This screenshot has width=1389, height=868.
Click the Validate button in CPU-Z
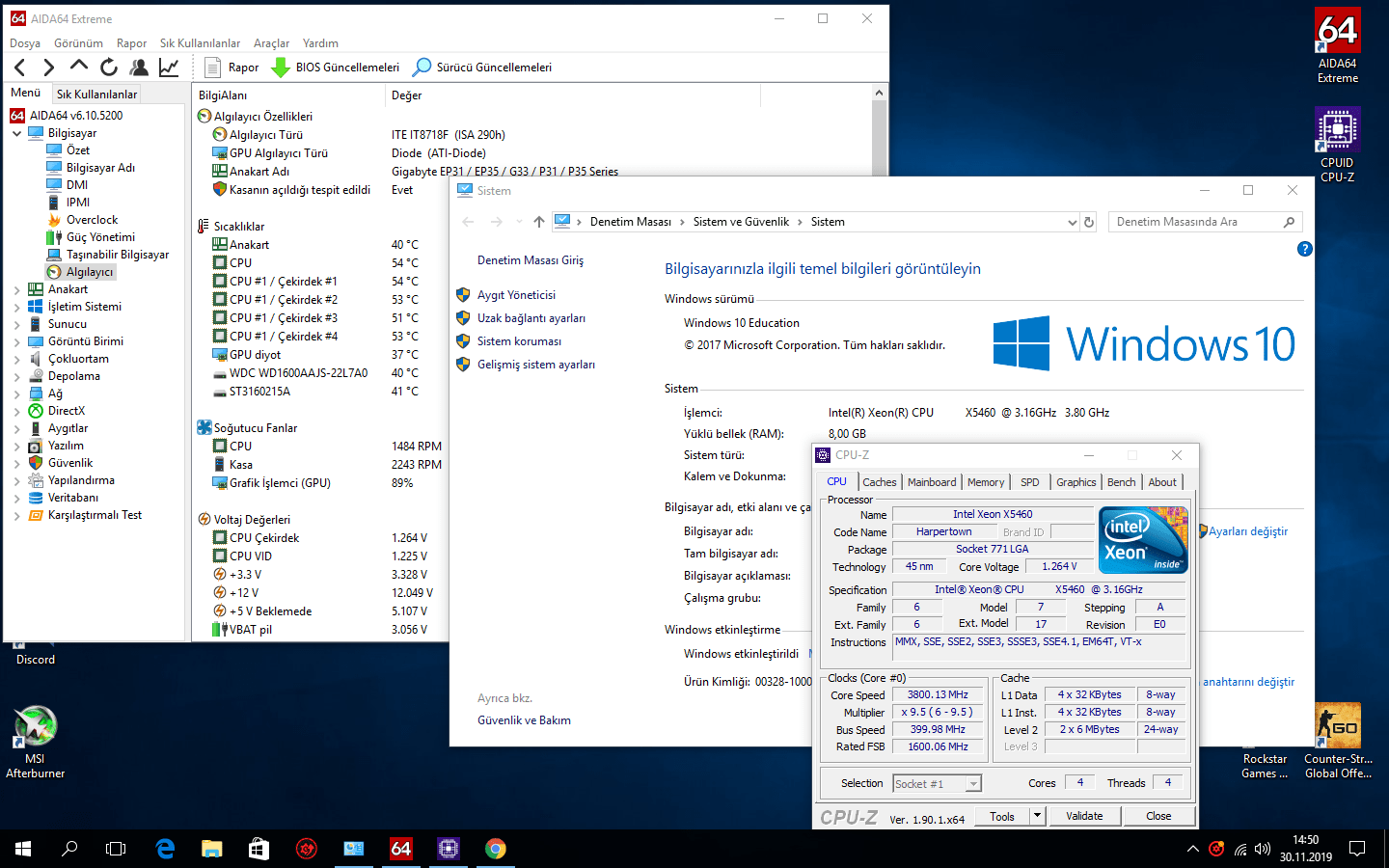point(1084,816)
